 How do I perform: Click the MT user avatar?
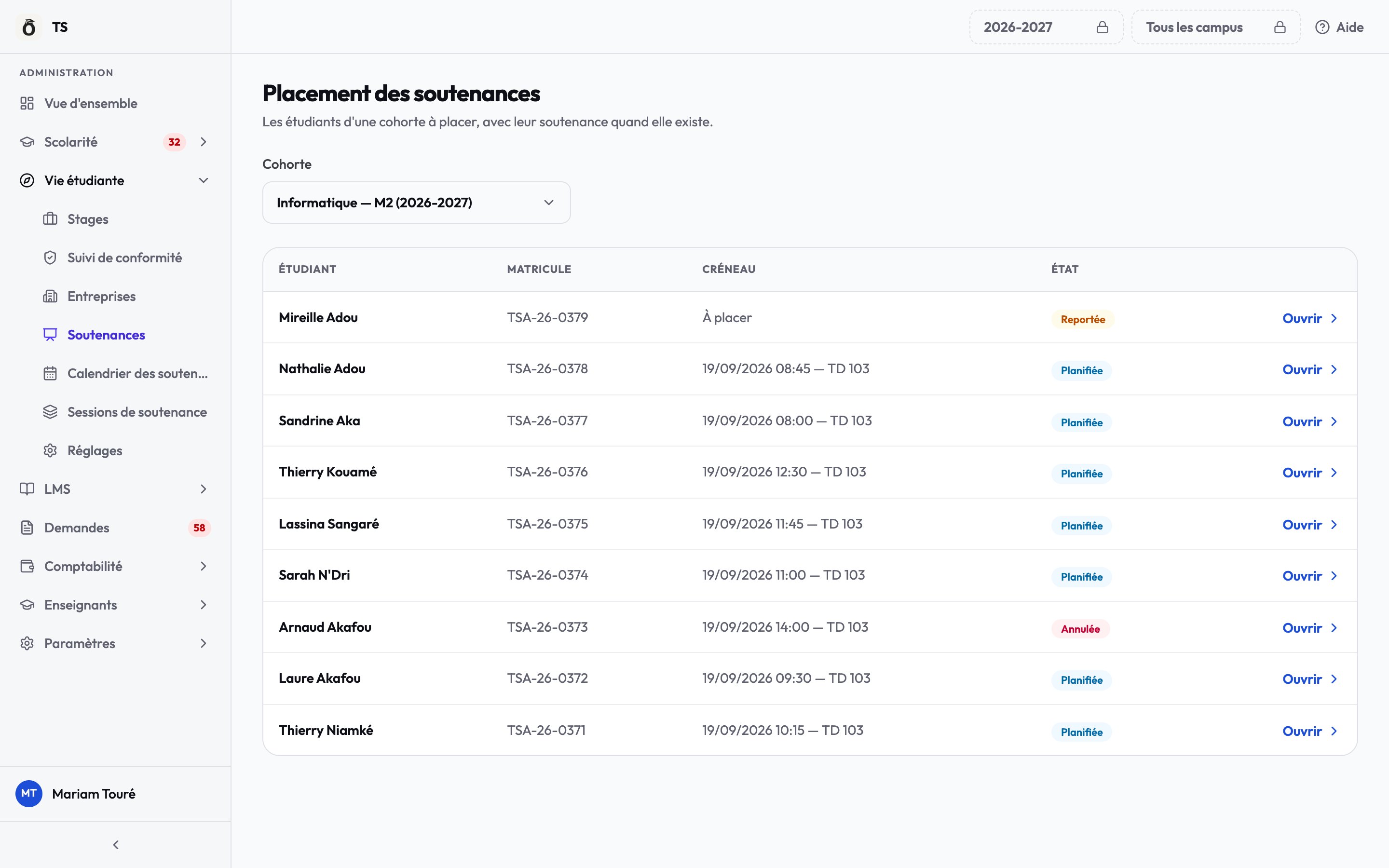click(29, 793)
